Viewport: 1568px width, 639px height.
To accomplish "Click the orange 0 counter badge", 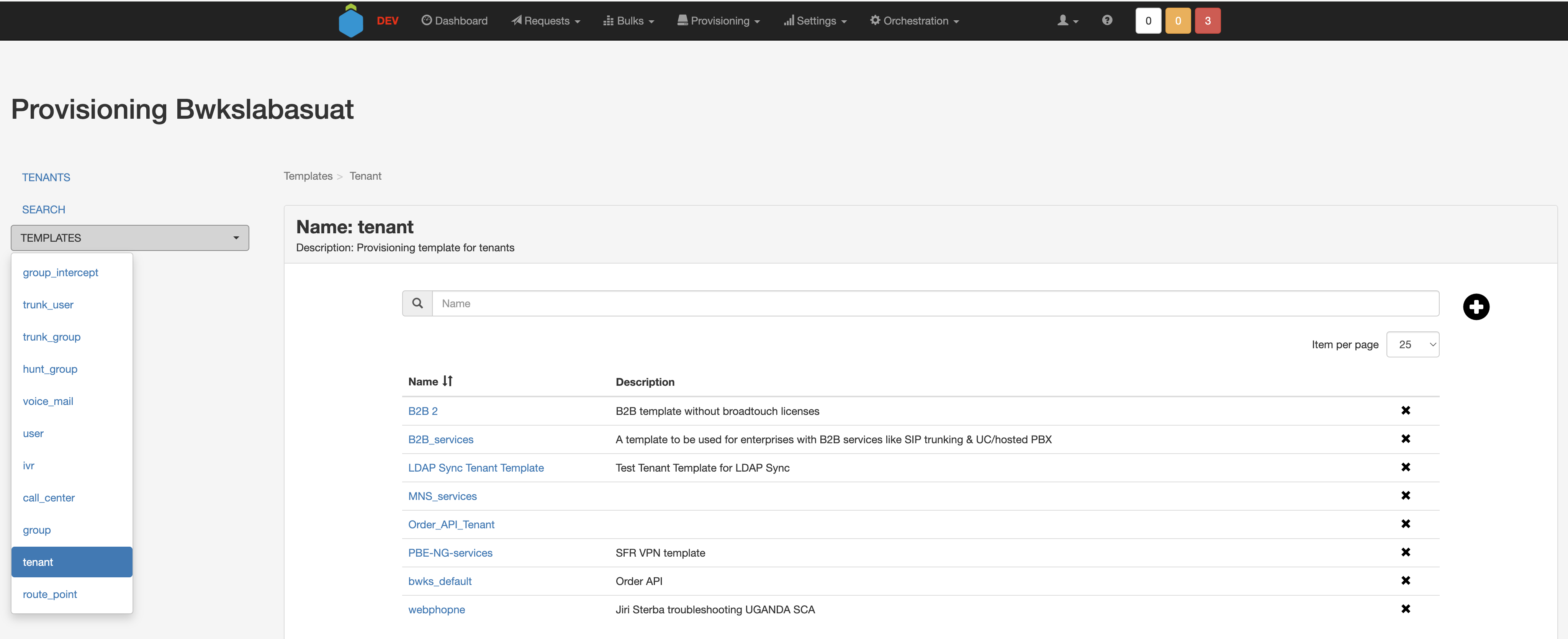I will (1178, 21).
